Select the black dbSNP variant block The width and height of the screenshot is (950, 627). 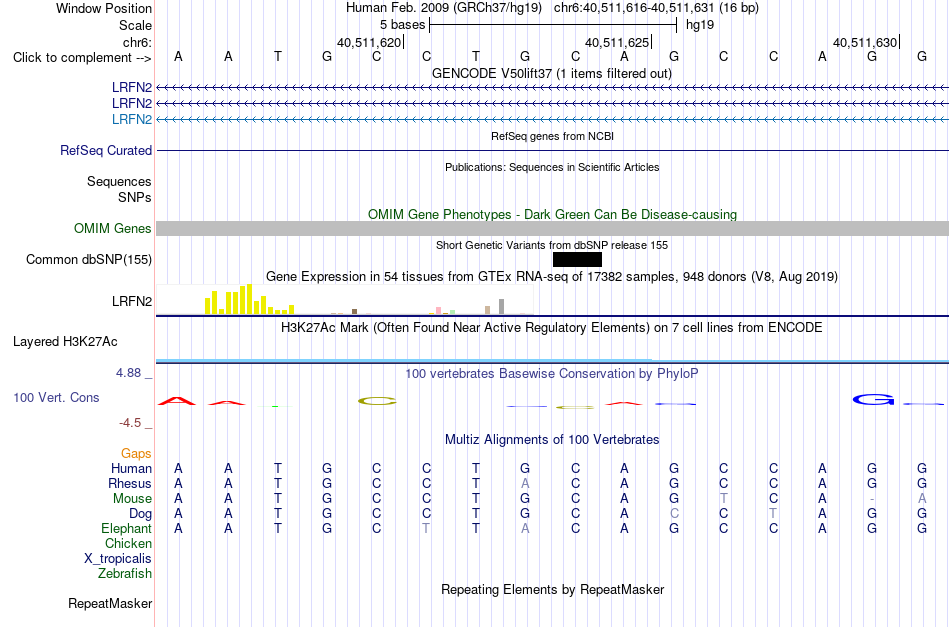577,259
